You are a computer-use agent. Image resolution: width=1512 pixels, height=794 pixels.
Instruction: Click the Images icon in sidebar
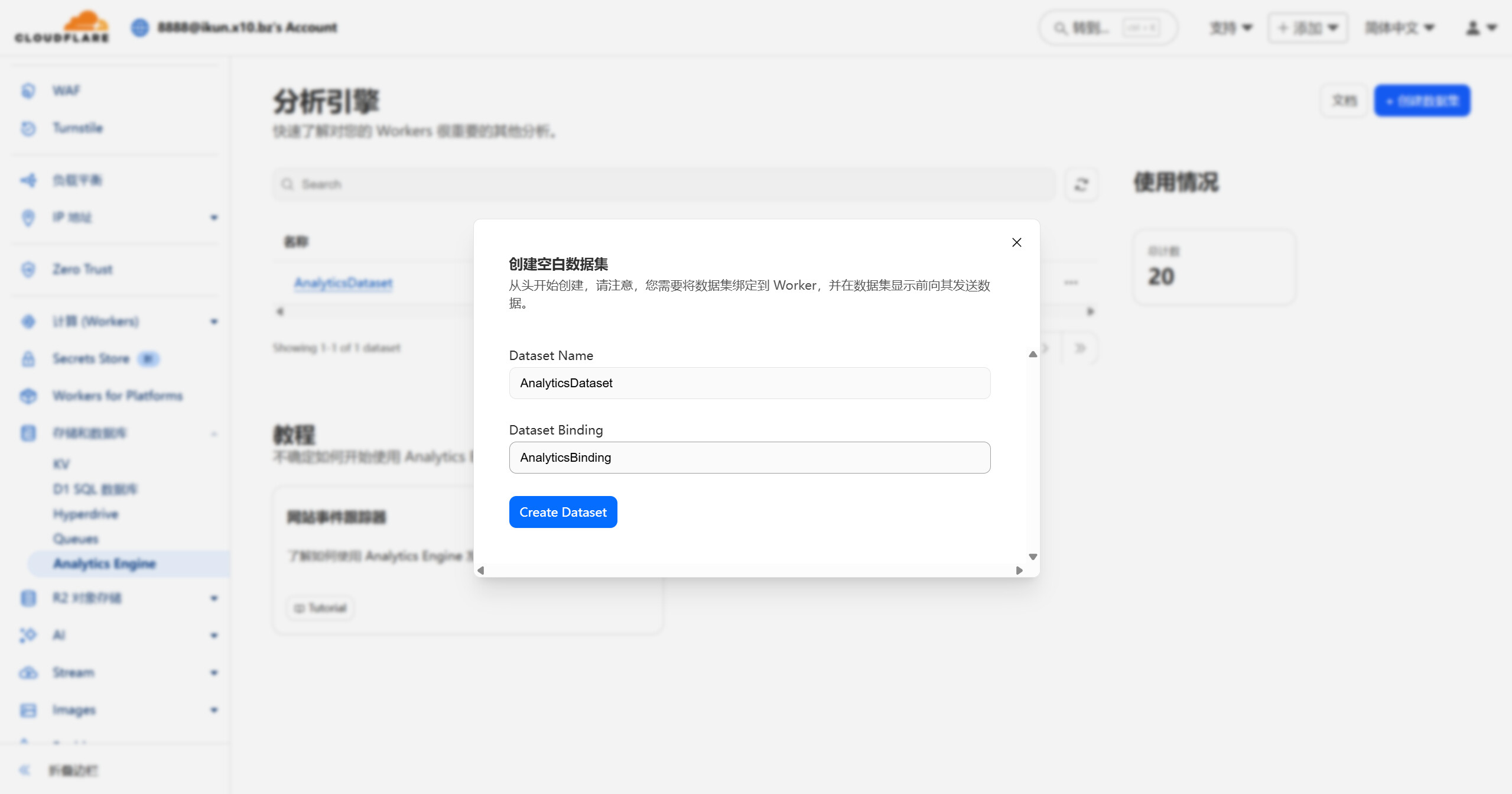28,710
